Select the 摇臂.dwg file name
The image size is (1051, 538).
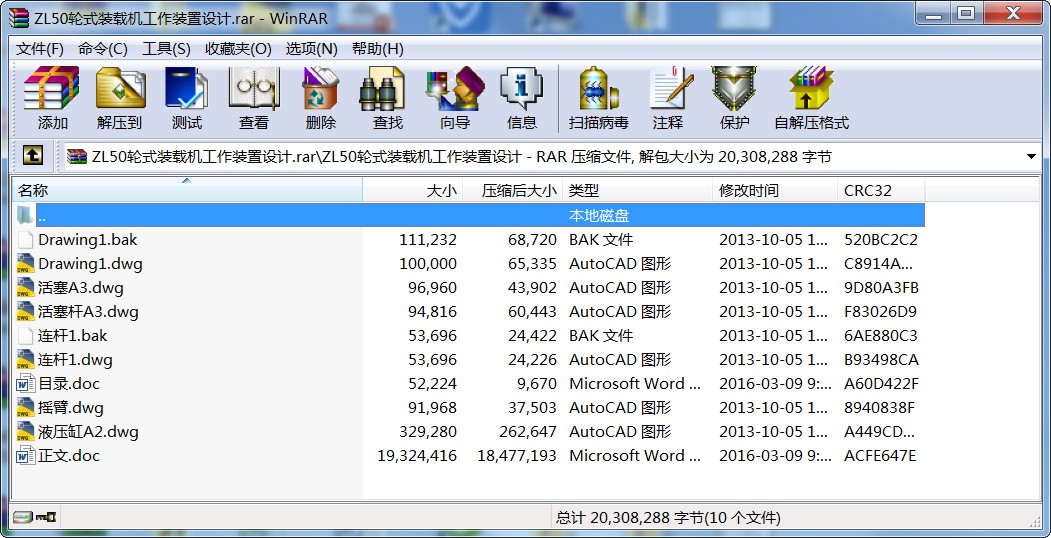[x=71, y=407]
